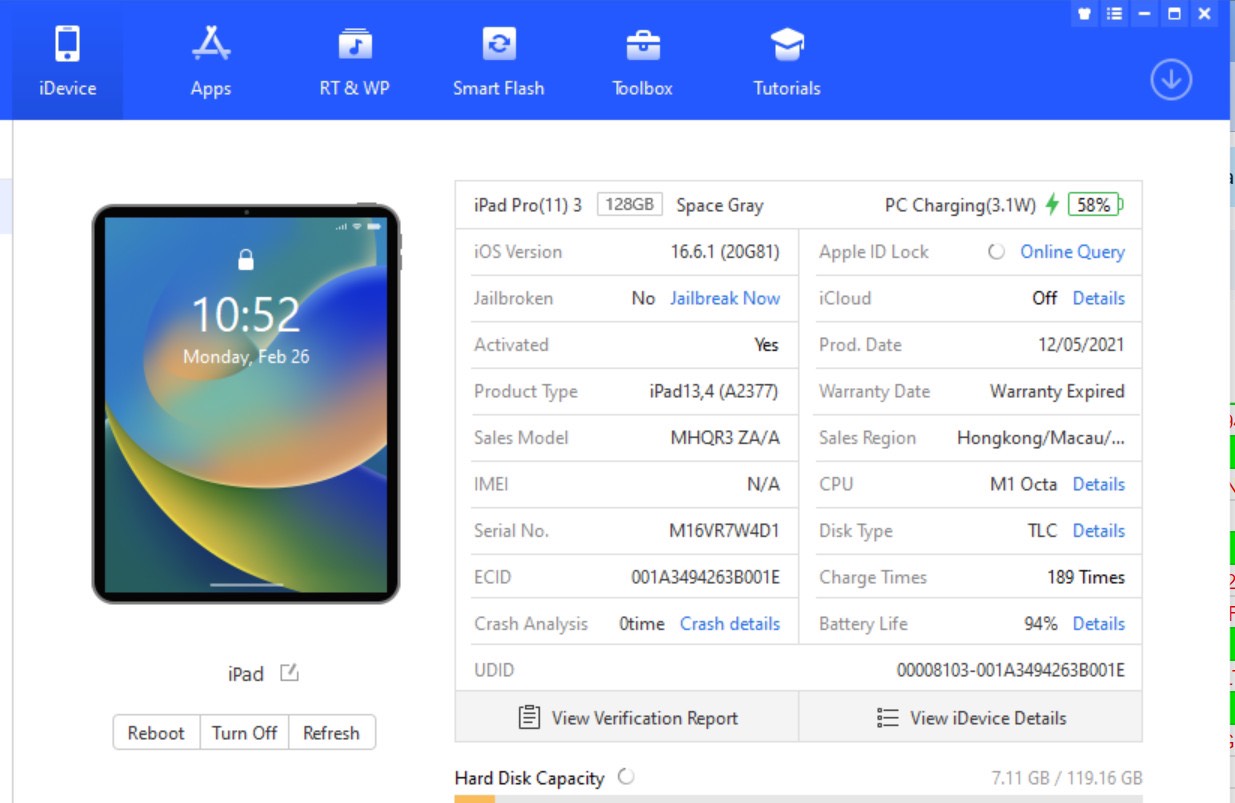The width and height of the screenshot is (1235, 803).
Task: Switch to the Apps section
Action: [x=211, y=62]
